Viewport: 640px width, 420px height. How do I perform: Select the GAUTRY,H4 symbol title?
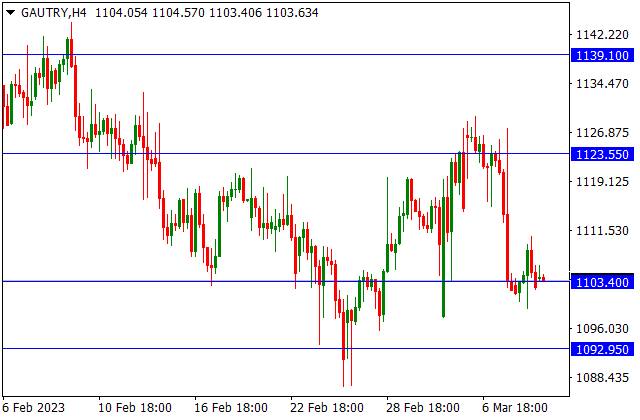pyautogui.click(x=53, y=13)
